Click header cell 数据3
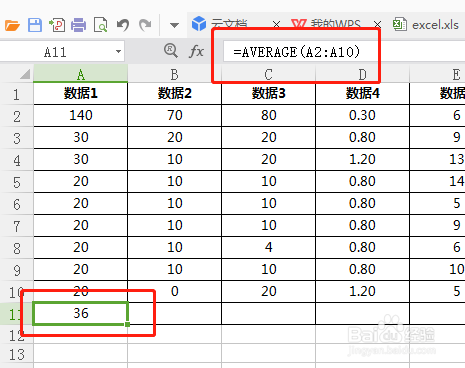465x368 pixels. coord(268,94)
